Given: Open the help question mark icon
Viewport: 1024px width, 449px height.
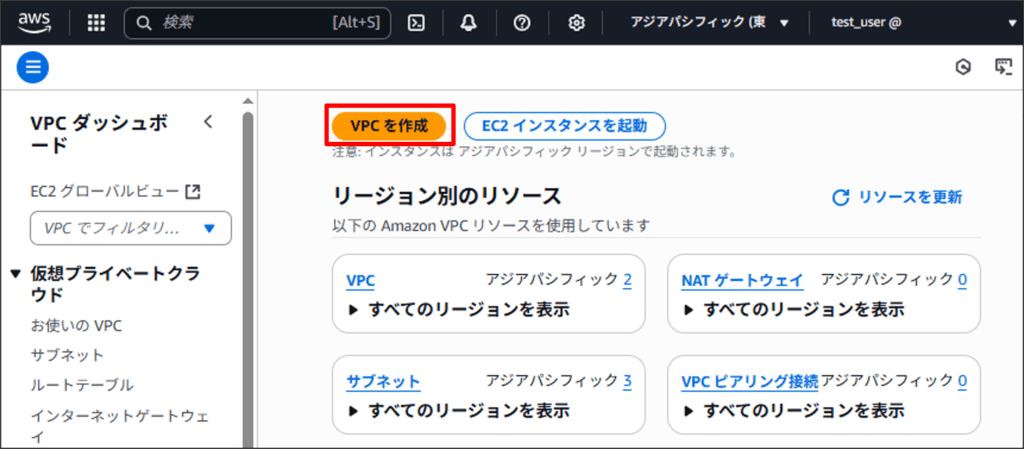Looking at the screenshot, I should [522, 23].
